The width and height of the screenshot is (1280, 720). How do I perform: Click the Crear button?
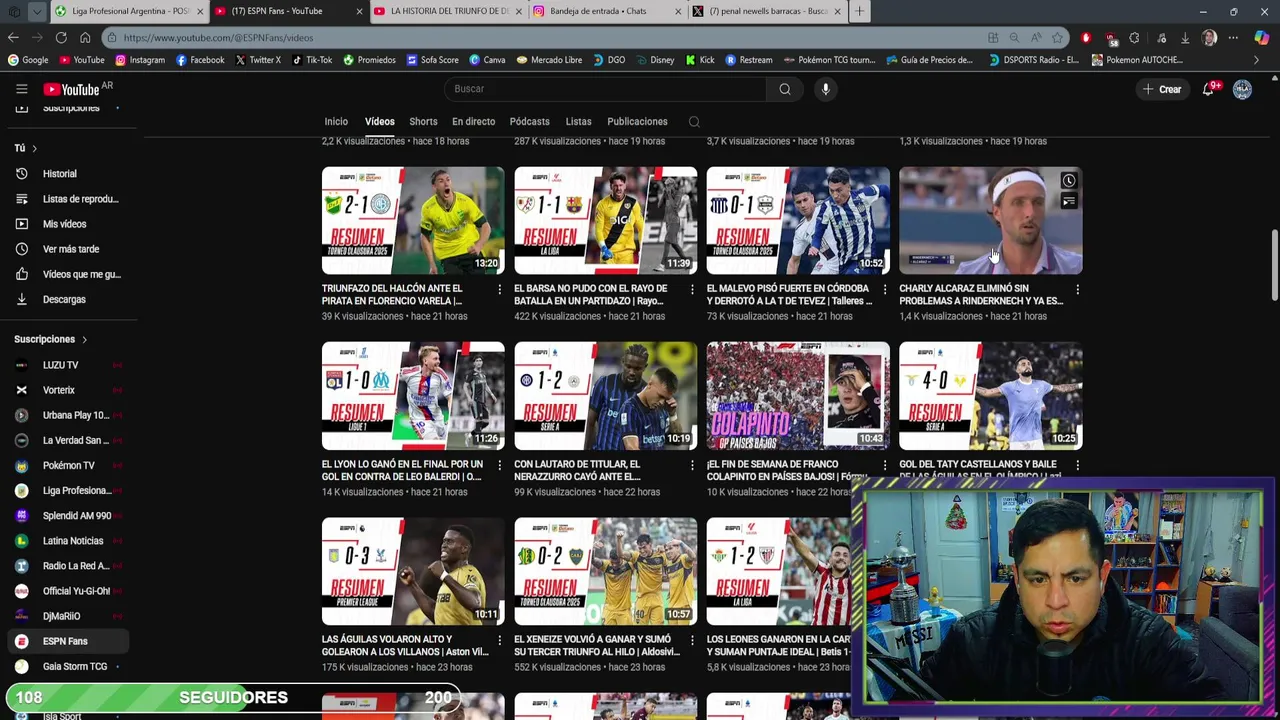point(1162,89)
